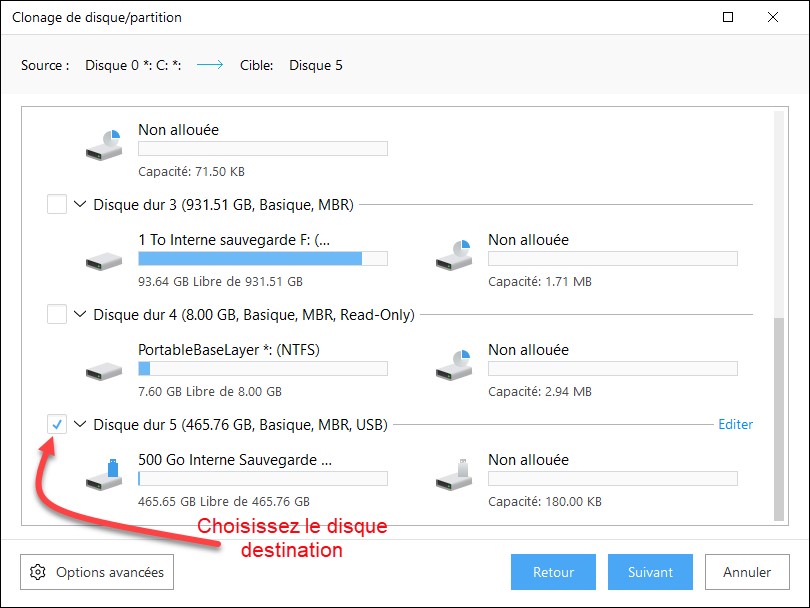Go back with the Retour button

pos(553,573)
